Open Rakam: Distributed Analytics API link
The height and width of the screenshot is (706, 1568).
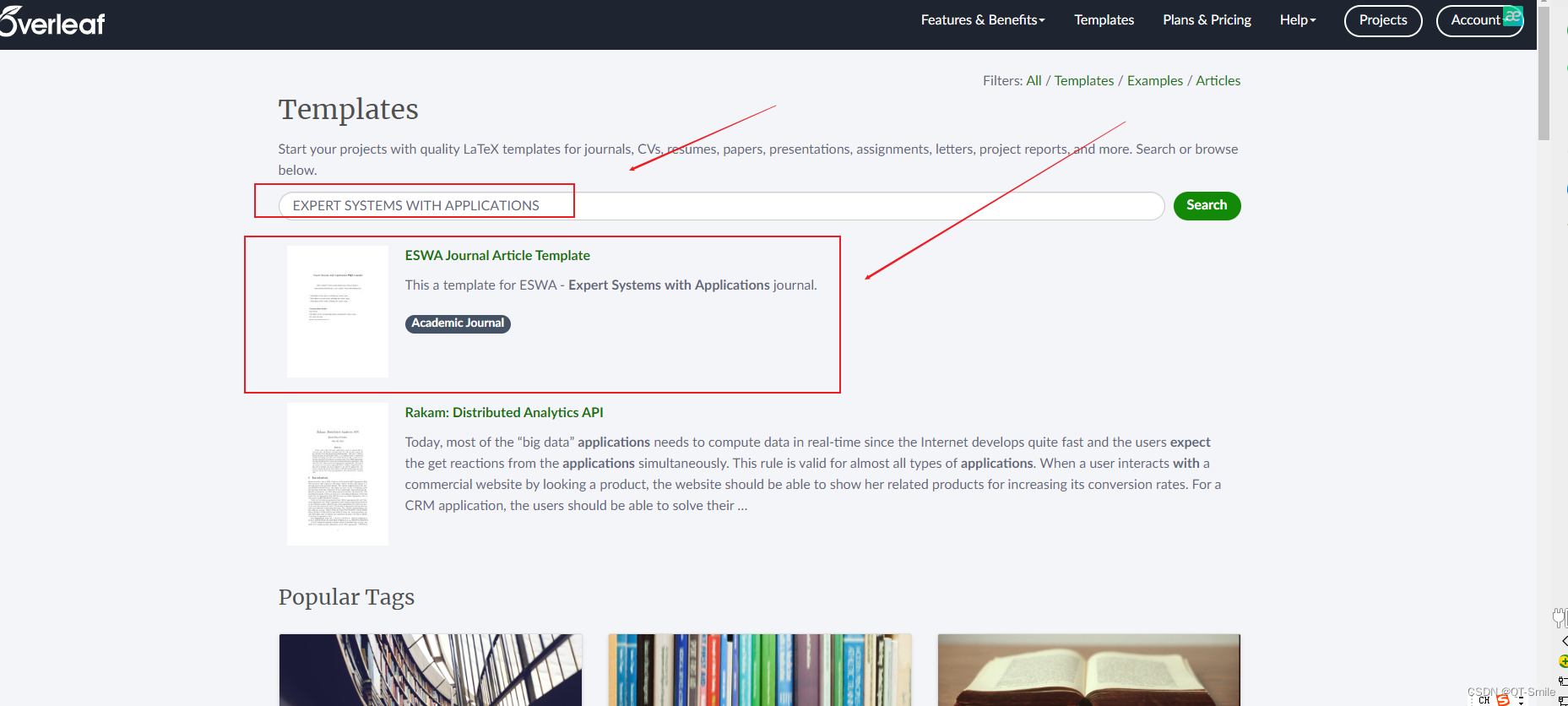pyautogui.click(x=504, y=412)
